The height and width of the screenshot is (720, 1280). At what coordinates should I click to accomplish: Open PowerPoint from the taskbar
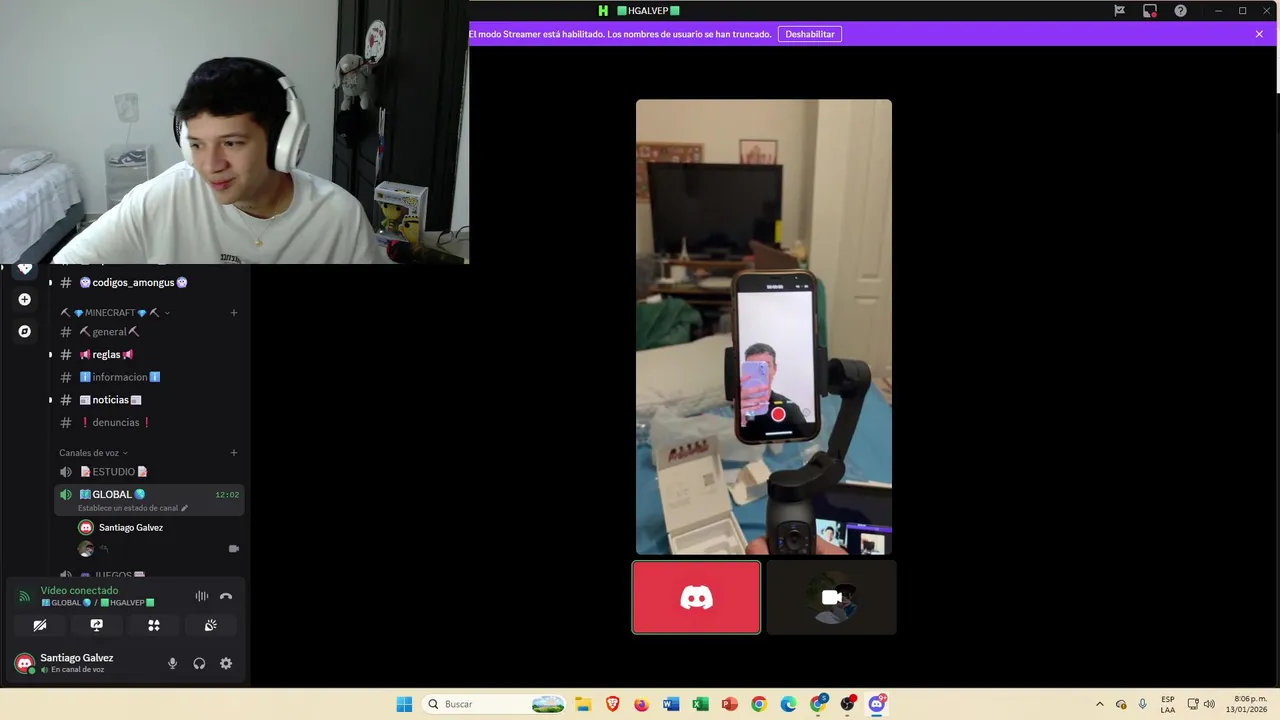pos(729,704)
